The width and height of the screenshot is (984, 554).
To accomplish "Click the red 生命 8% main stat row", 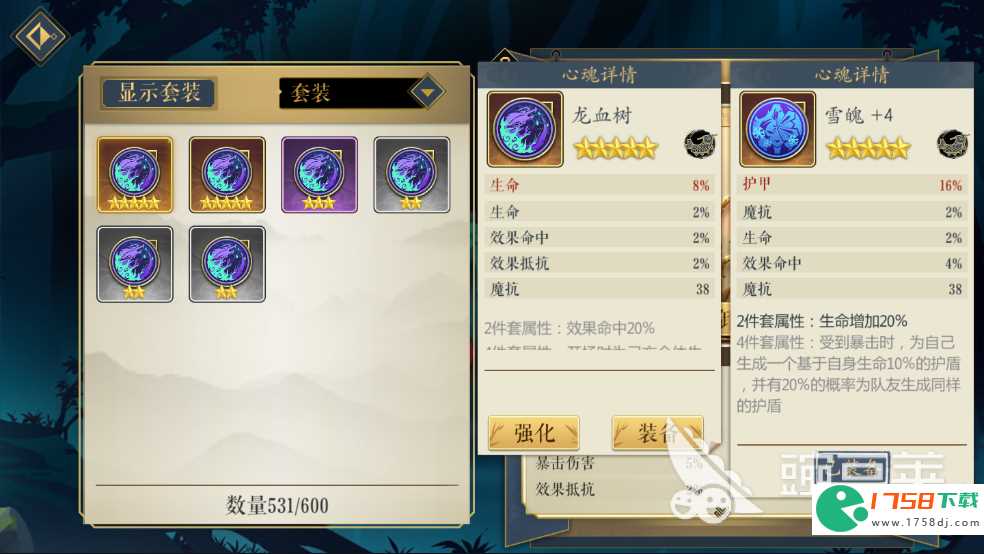I will (x=599, y=185).
